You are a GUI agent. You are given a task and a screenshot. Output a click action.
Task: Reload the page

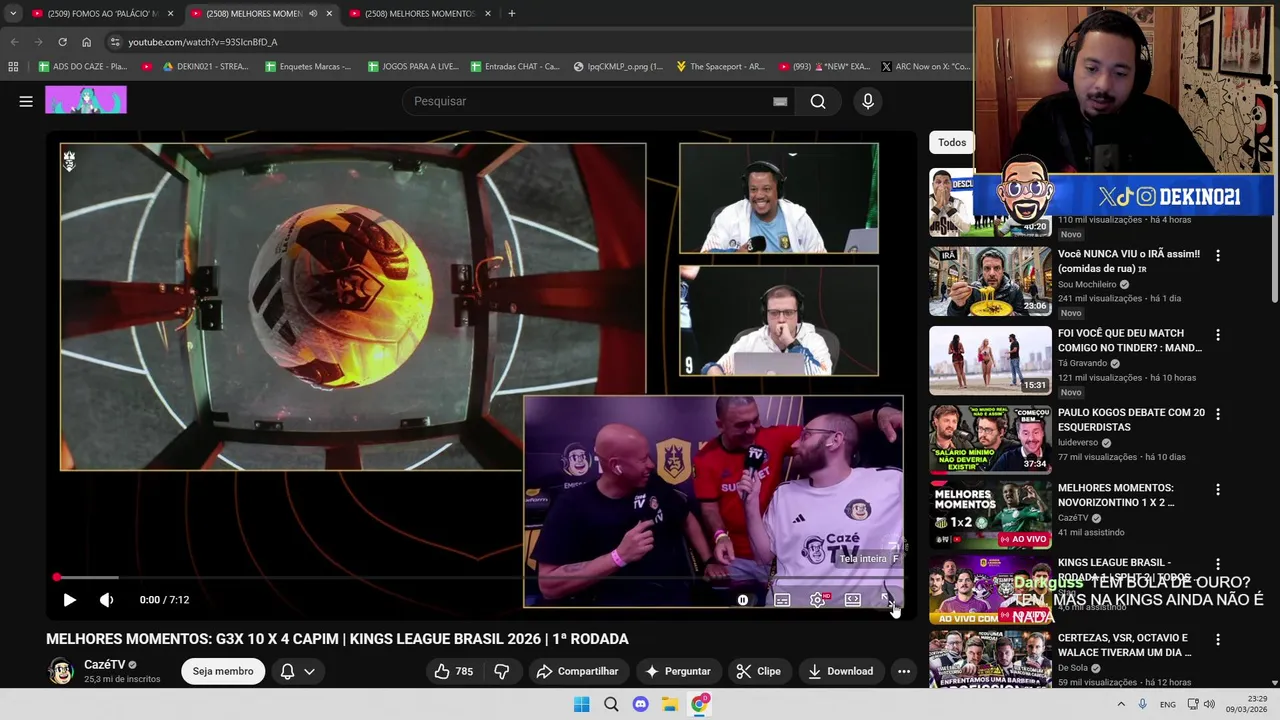(62, 42)
